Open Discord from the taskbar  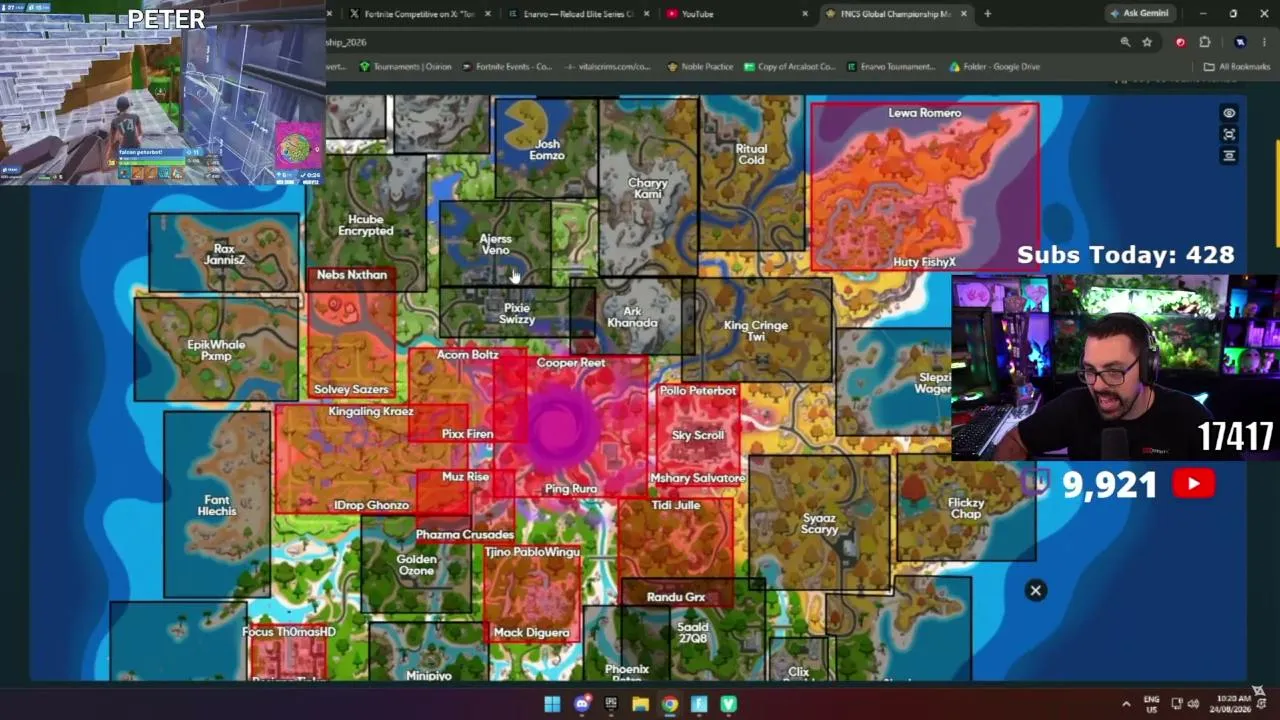[x=582, y=704]
